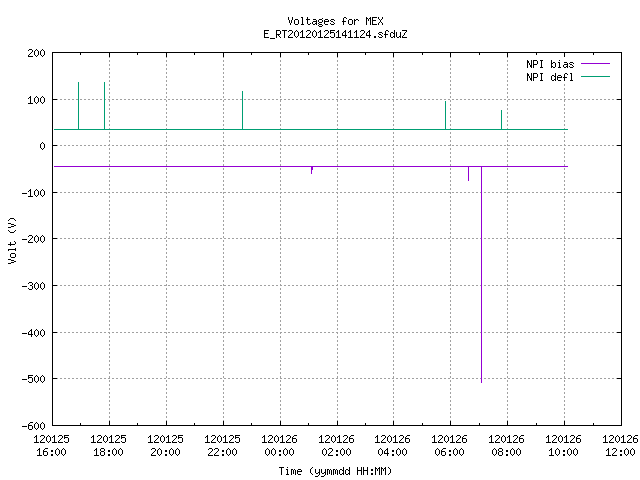
Task: Click the green defl spike after 22:00
Action: (x=242, y=110)
